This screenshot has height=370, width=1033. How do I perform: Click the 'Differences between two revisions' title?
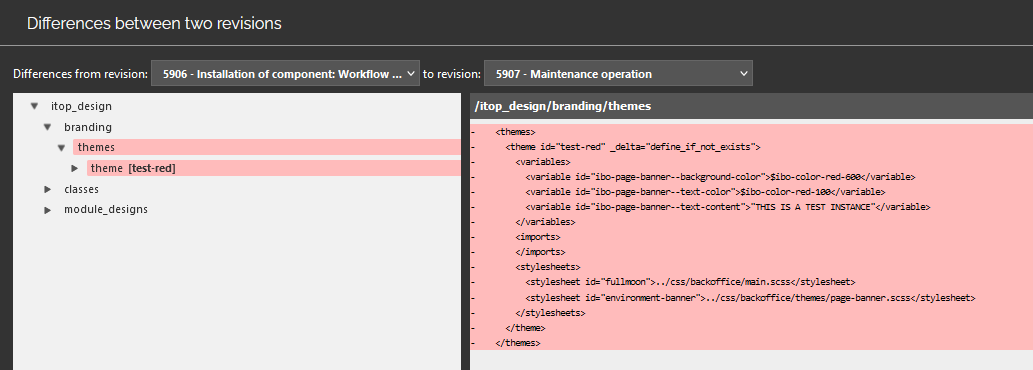(154, 24)
